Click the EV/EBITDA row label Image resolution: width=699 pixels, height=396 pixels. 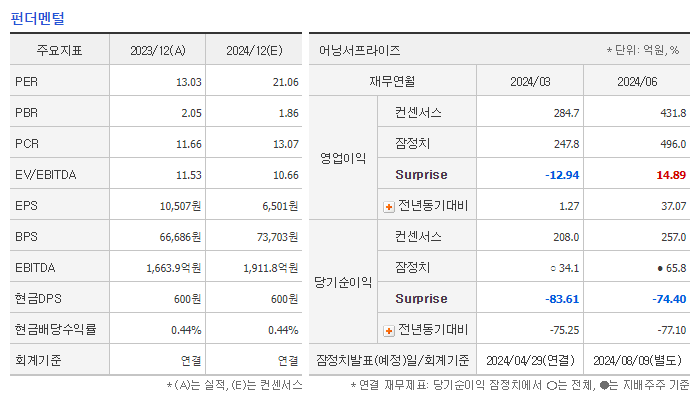[x=45, y=175]
